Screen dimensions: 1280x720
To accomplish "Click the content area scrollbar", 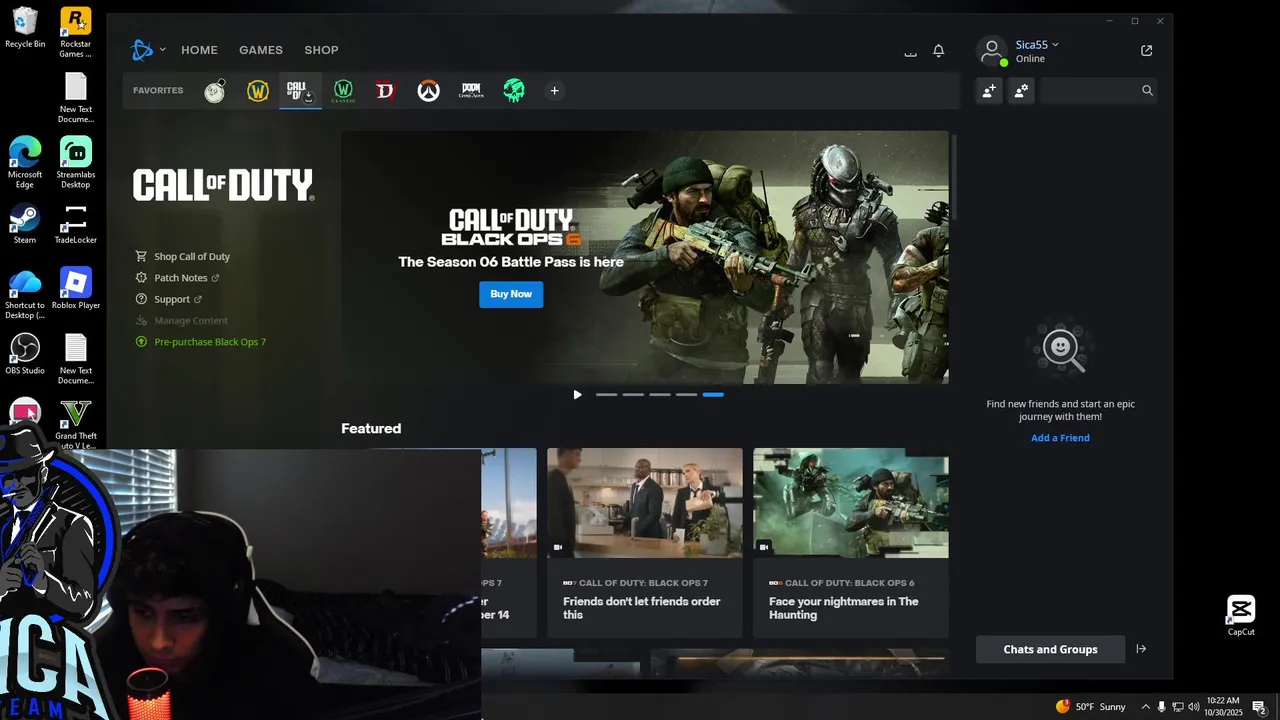I will [x=954, y=177].
